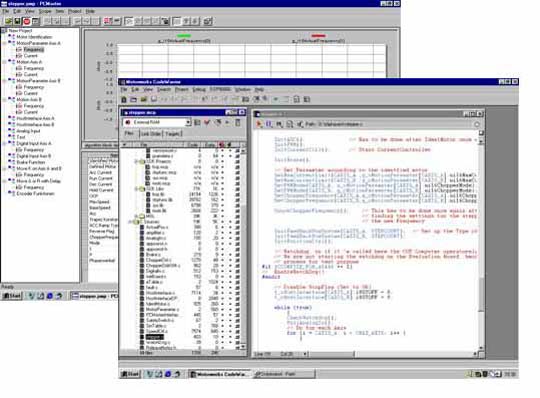Click the markers icon in editor toolbar
The width and height of the screenshot is (540, 398).
click(x=279, y=124)
